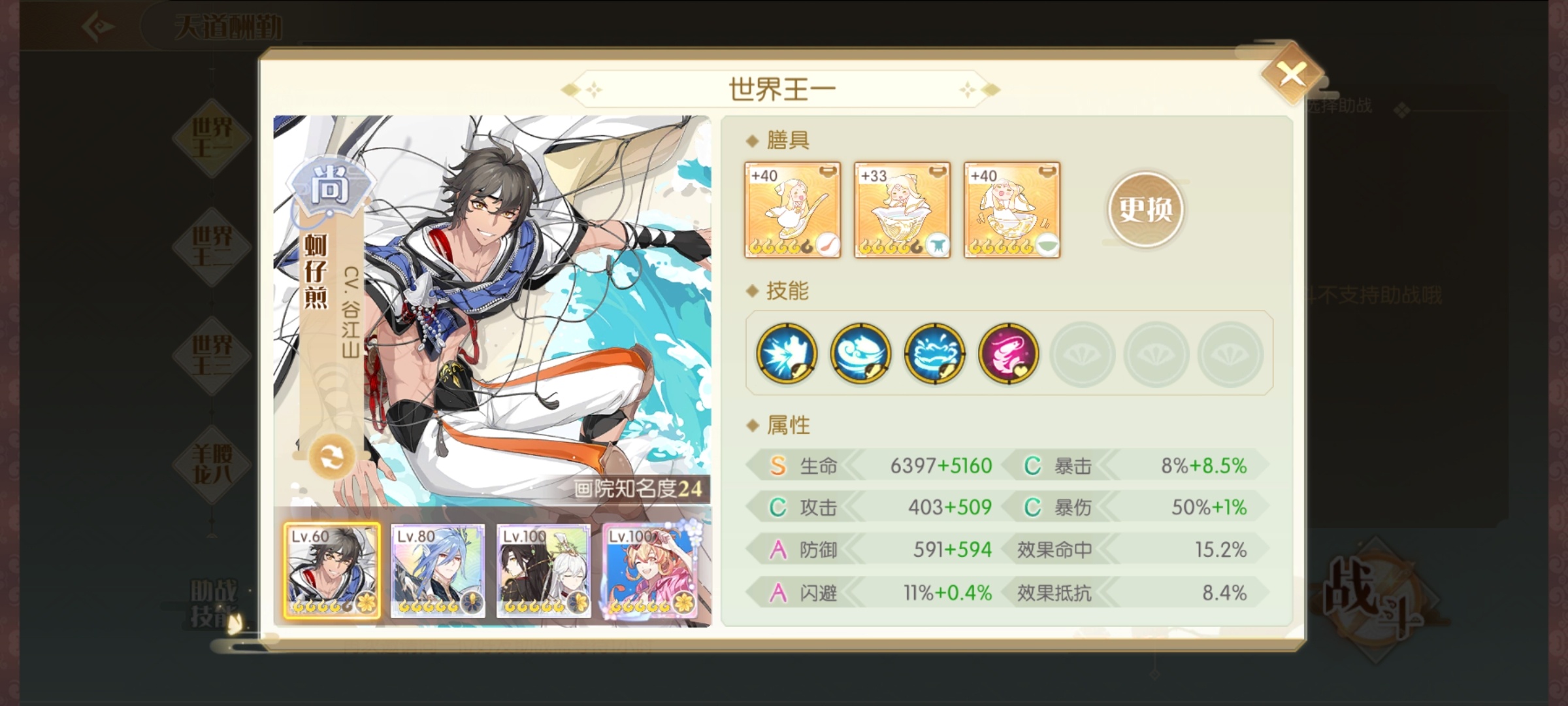Open the third +40 bowl utensil card
The width and height of the screenshot is (1568, 706).
(1012, 210)
